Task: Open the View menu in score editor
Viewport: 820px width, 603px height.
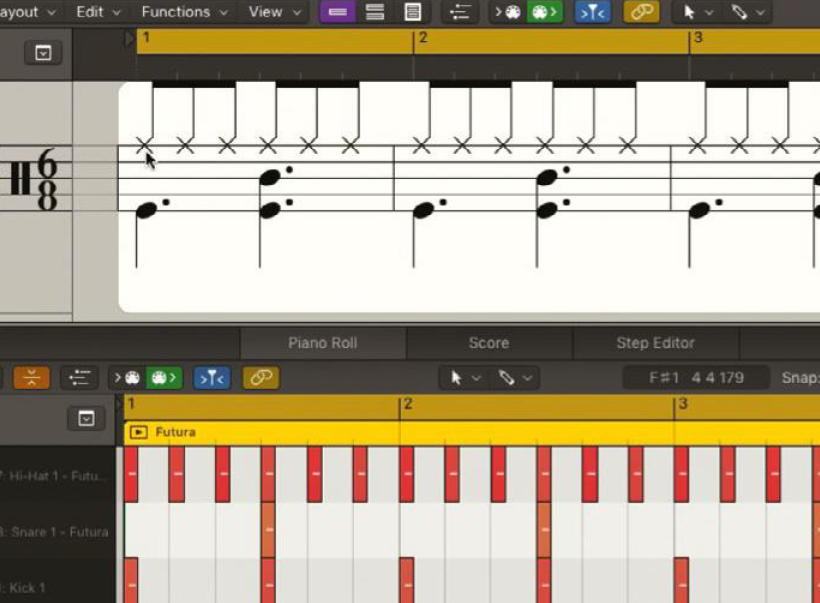Action: (273, 12)
